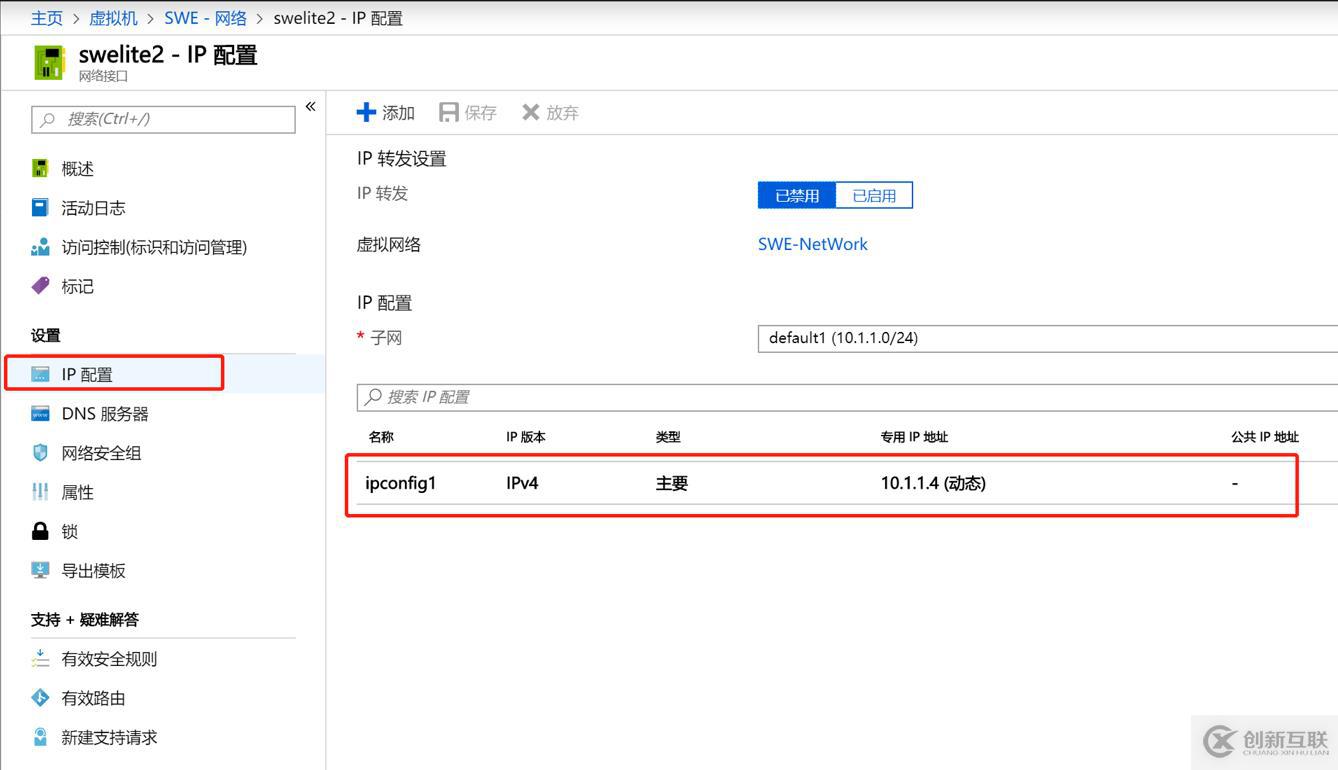Go to SWE - 网络 via breadcrumb
Screen dimensions: 1338x770
[x=206, y=17]
